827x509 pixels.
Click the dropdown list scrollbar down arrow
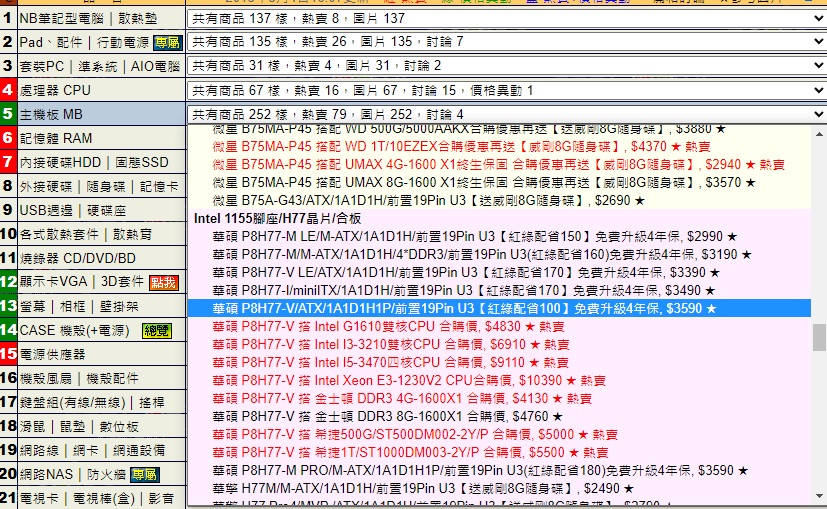819,496
